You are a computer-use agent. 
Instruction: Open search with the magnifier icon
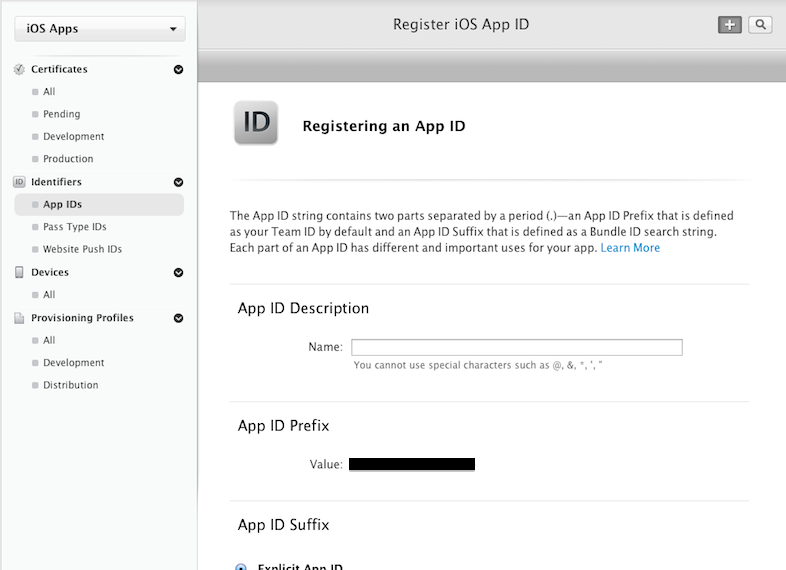tap(760, 25)
